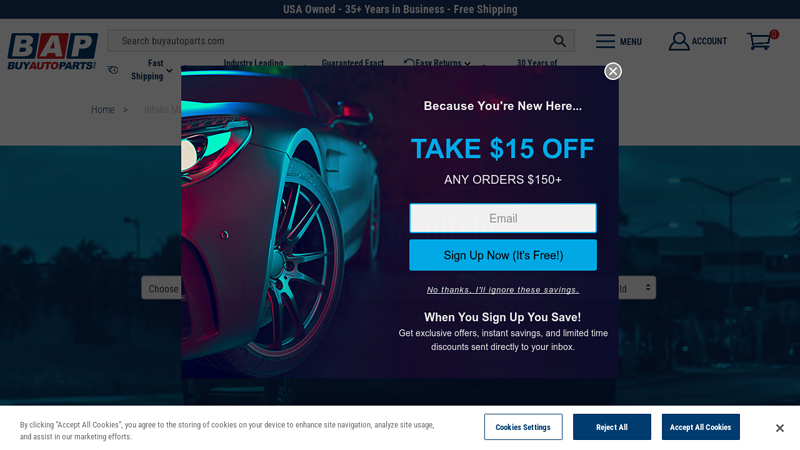
Task: Click Reject All cookies button
Action: tap(612, 427)
